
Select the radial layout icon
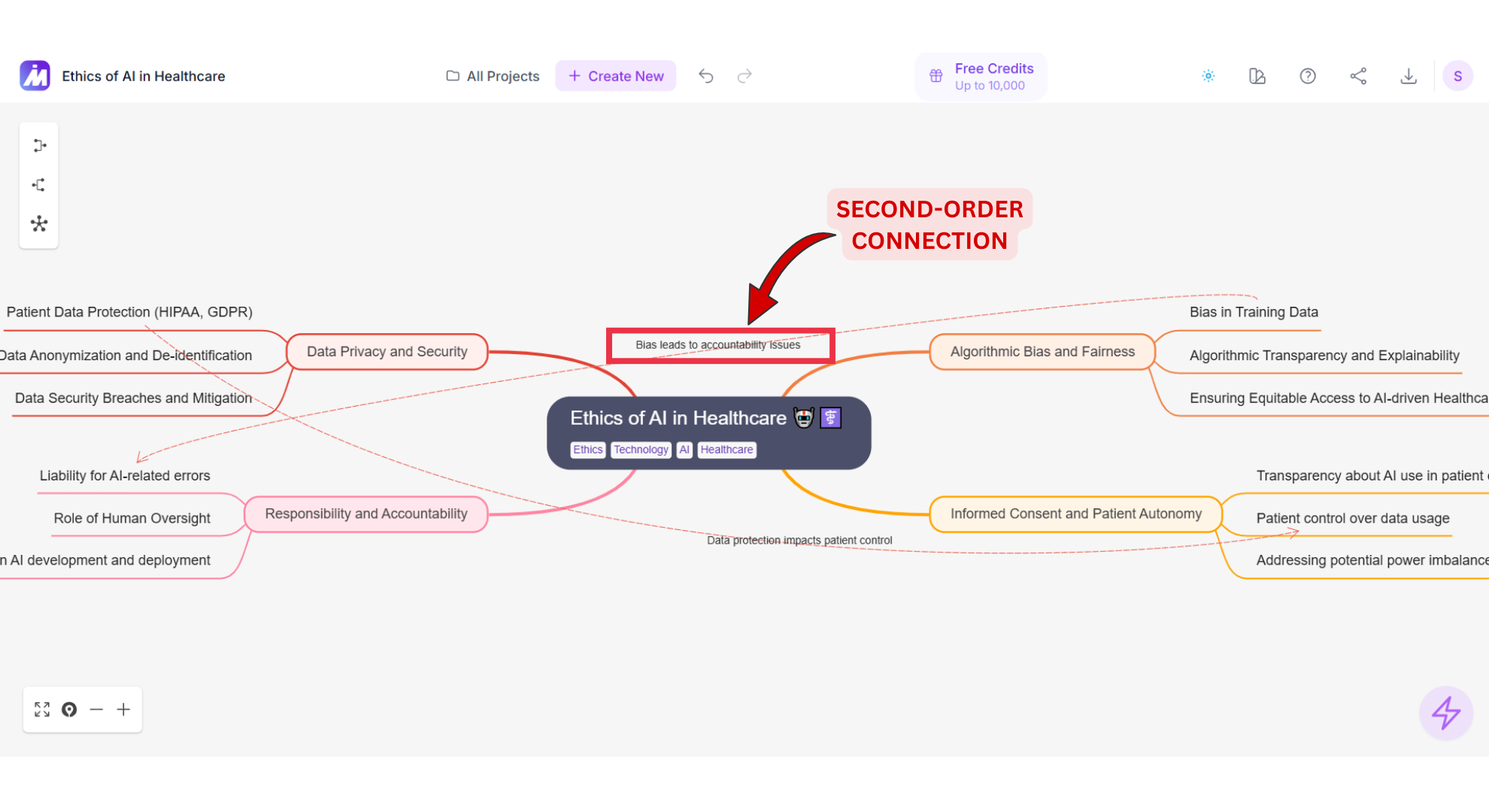click(x=39, y=224)
